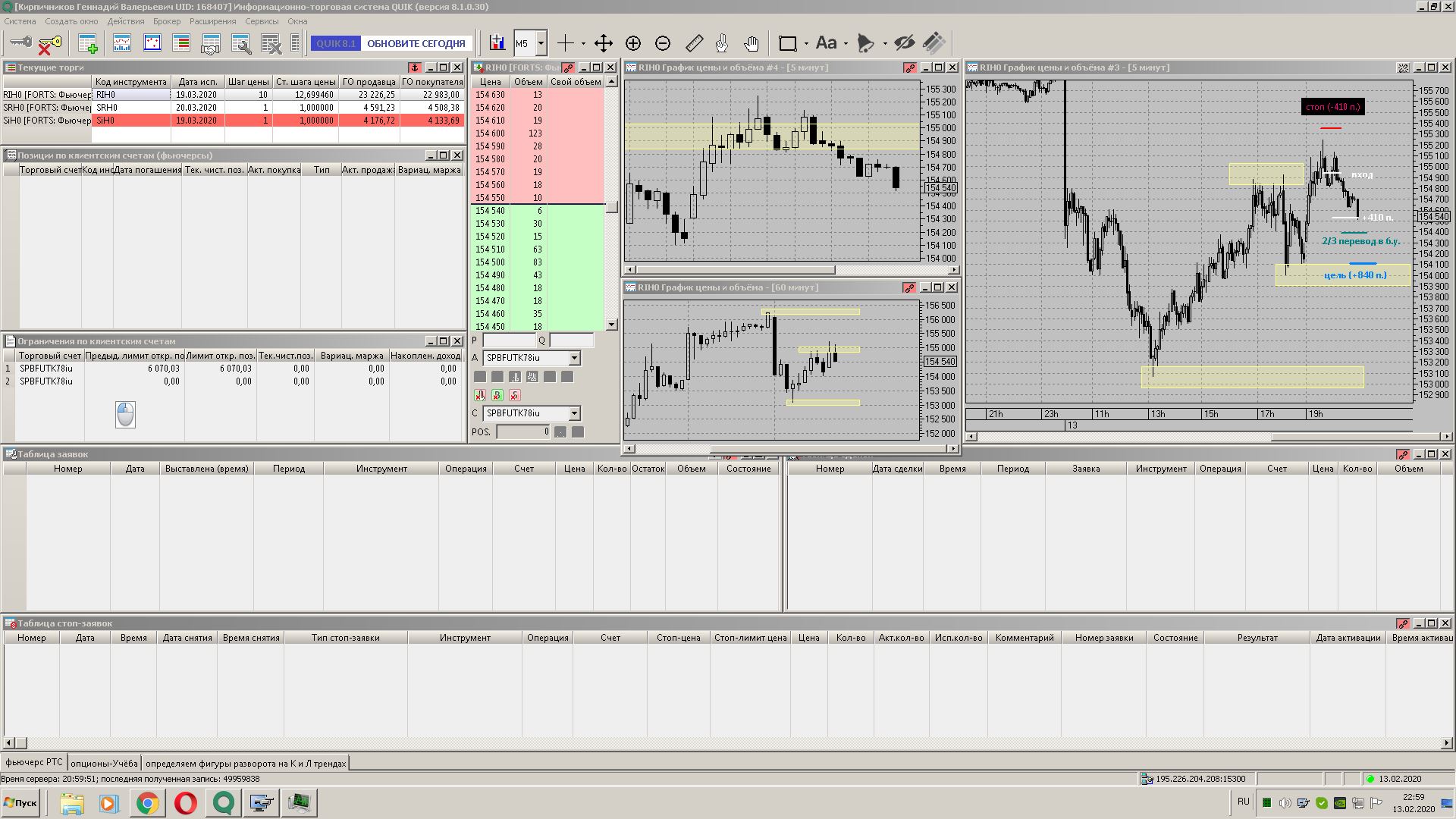Viewport: 1456px width, 819px height.
Task: Click the zoom-out minus chart tool
Action: pyautogui.click(x=663, y=43)
